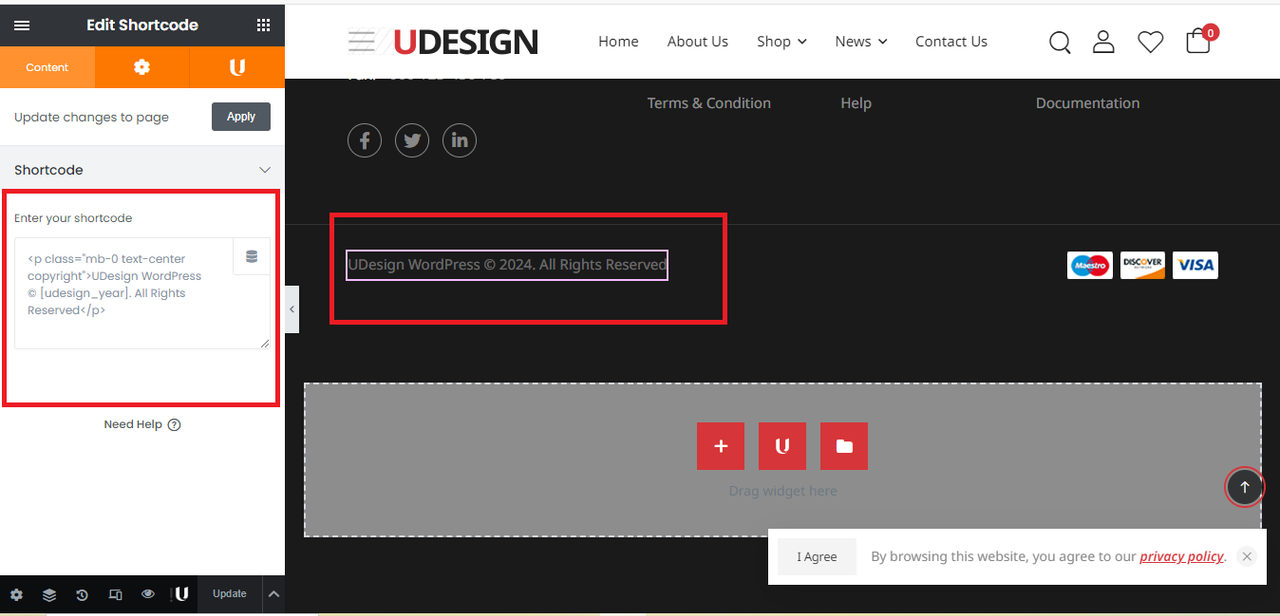Image resolution: width=1280 pixels, height=616 pixels.
Task: Expand the Shop dropdown menu
Action: (x=781, y=41)
